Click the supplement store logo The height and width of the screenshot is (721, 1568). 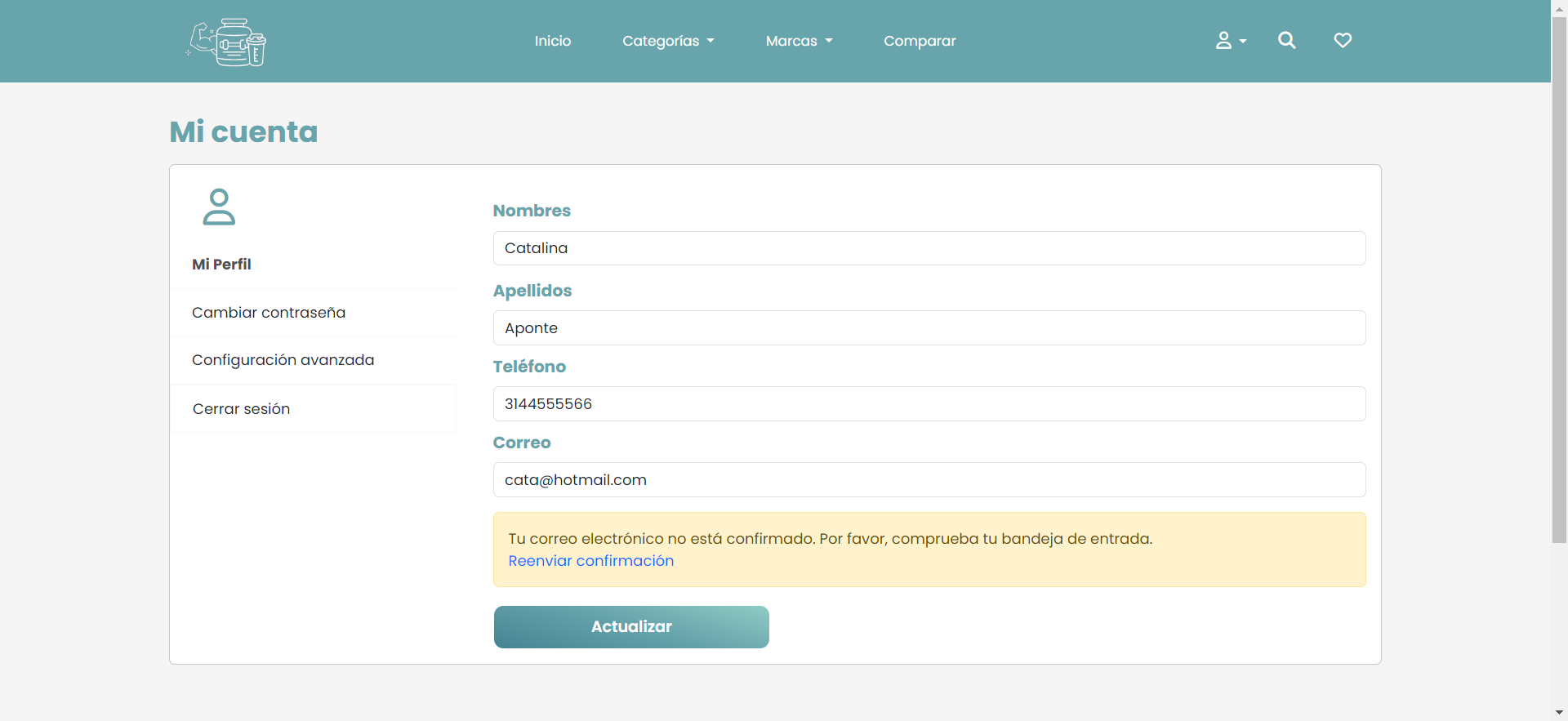pyautogui.click(x=226, y=42)
